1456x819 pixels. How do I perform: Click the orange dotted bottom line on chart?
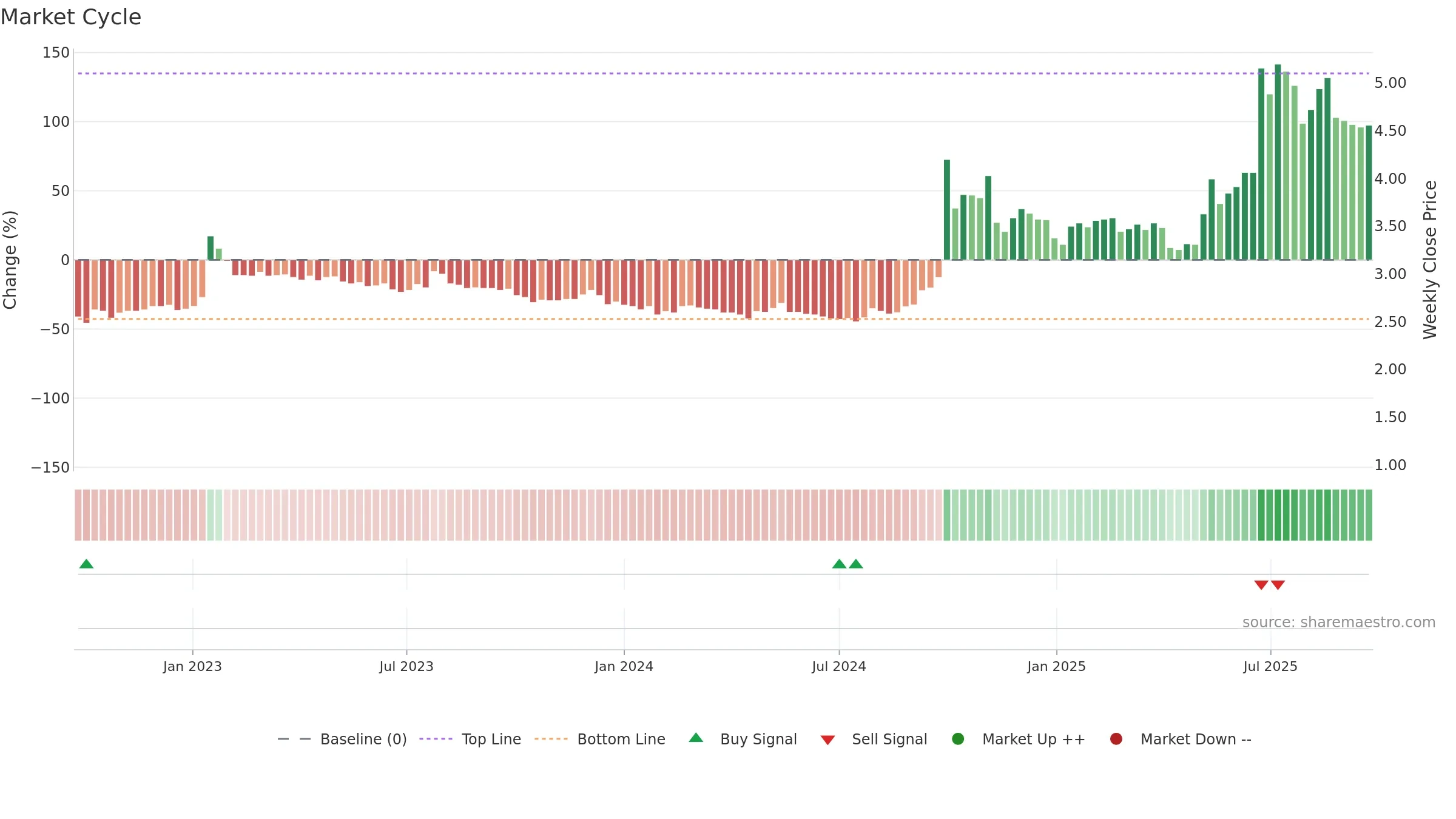click(x=723, y=318)
